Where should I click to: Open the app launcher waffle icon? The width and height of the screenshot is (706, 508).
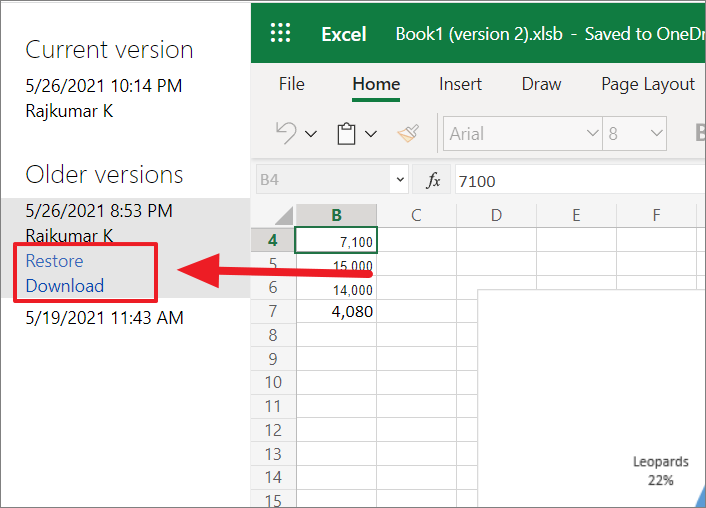pyautogui.click(x=280, y=33)
